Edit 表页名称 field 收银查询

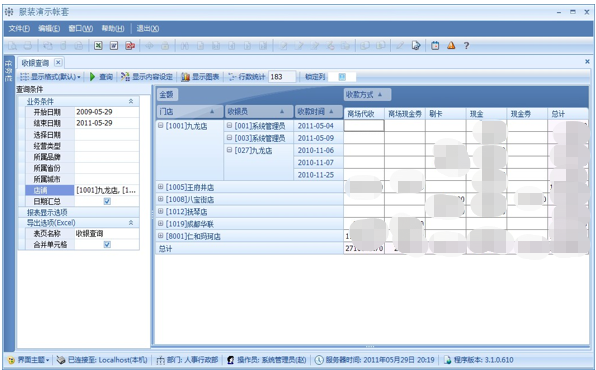(x=107, y=233)
